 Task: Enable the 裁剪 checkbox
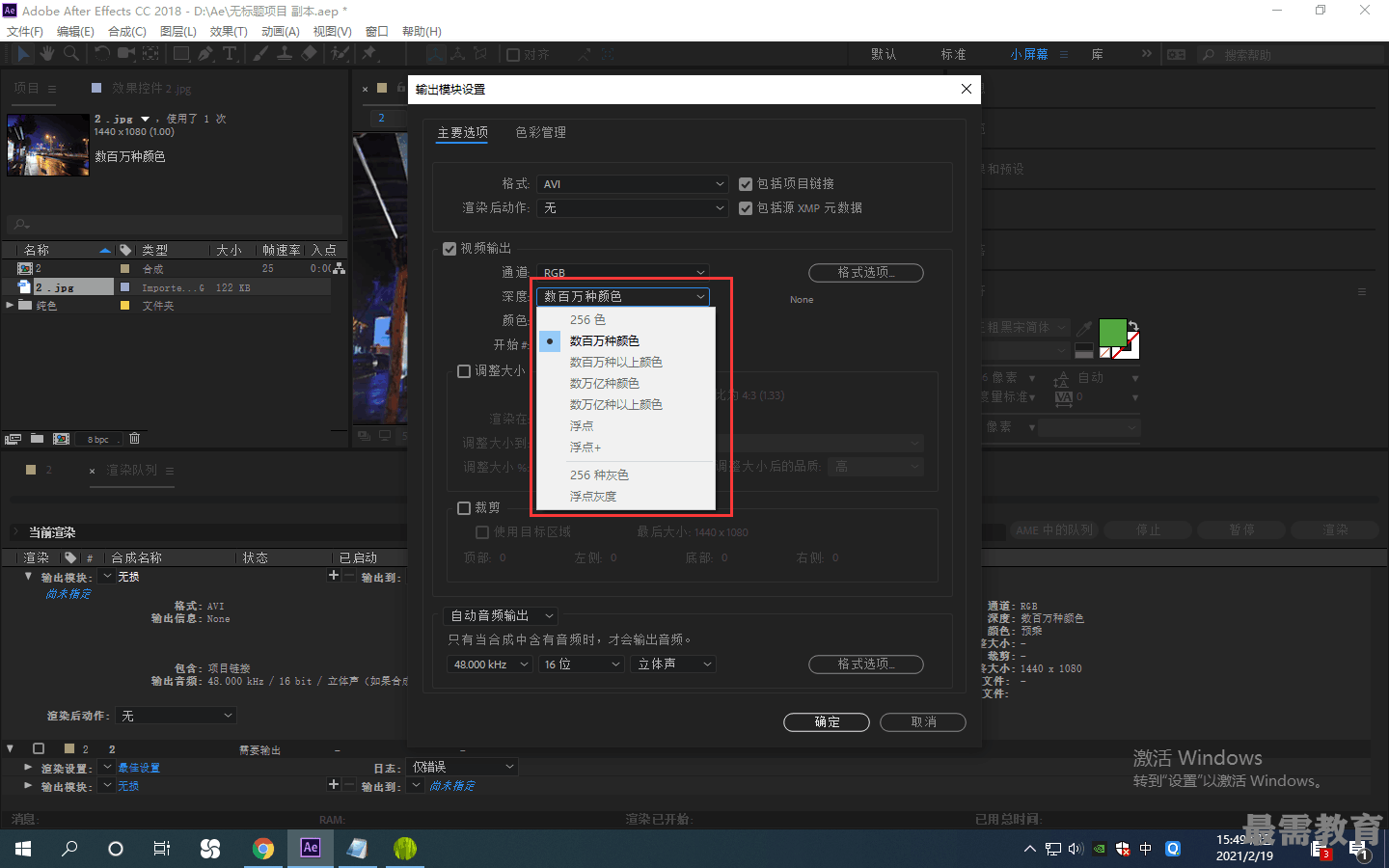[x=464, y=508]
